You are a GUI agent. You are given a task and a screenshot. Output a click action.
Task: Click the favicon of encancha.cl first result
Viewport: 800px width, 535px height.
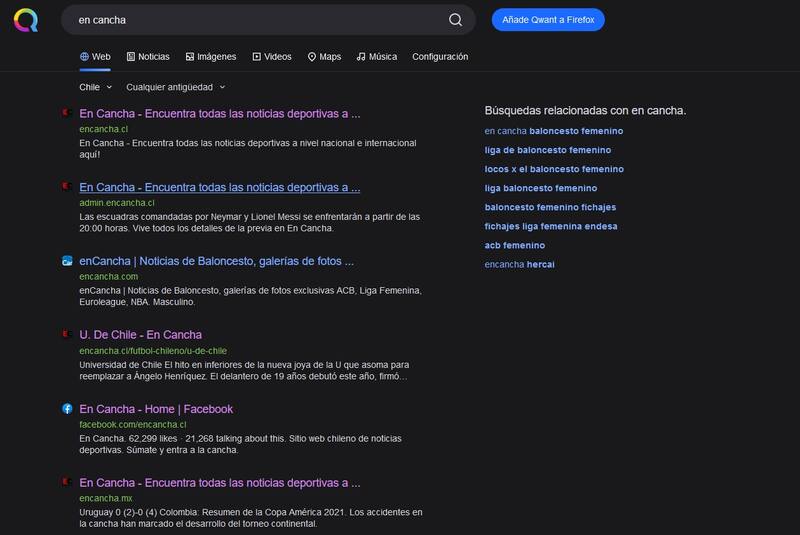click(67, 113)
